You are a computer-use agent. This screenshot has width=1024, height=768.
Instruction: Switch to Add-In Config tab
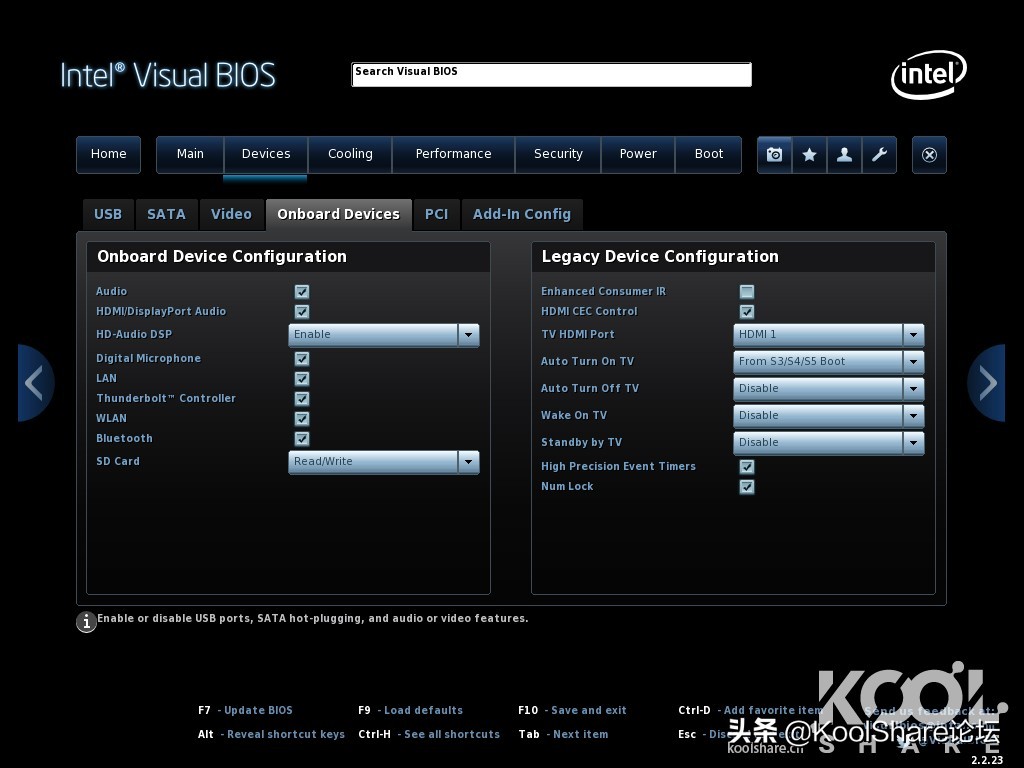coord(522,215)
